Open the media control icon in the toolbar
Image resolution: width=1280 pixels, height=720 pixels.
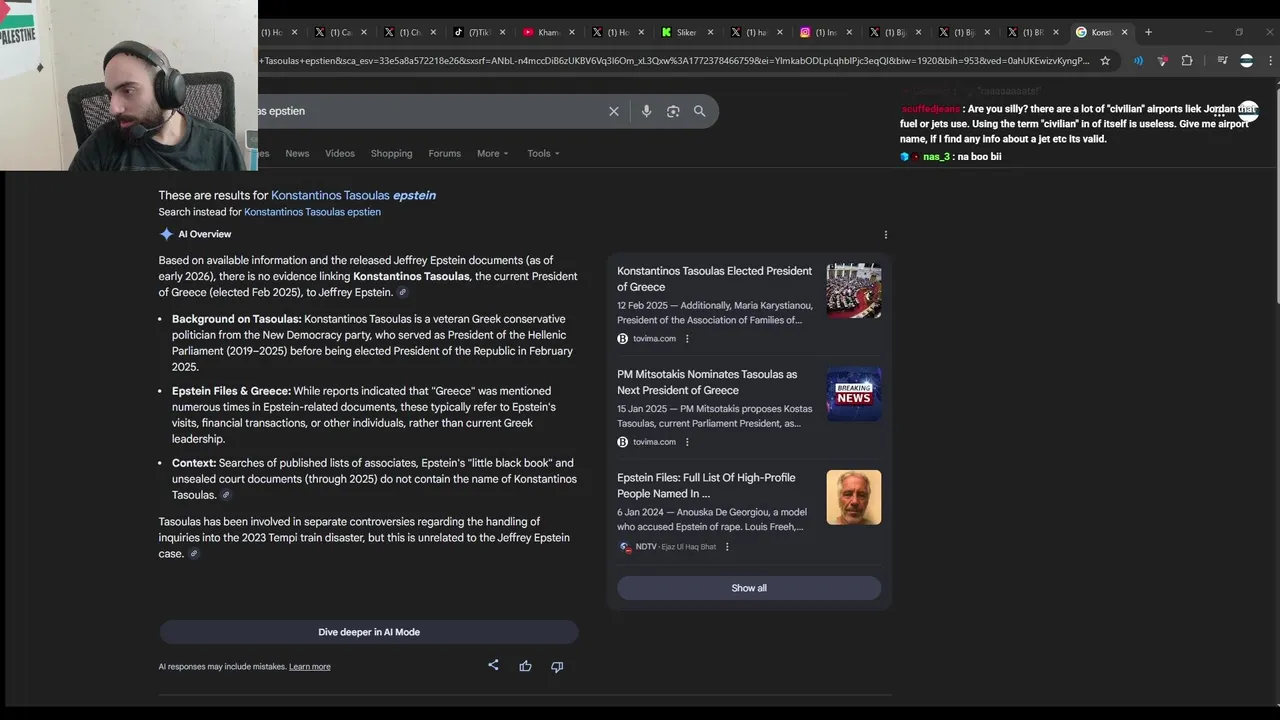coord(1222,61)
